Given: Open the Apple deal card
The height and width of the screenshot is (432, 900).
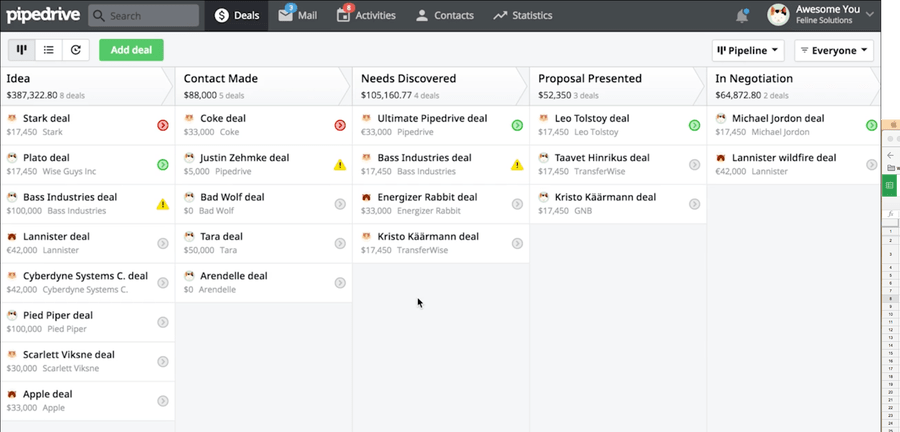Looking at the screenshot, I should coord(88,401).
